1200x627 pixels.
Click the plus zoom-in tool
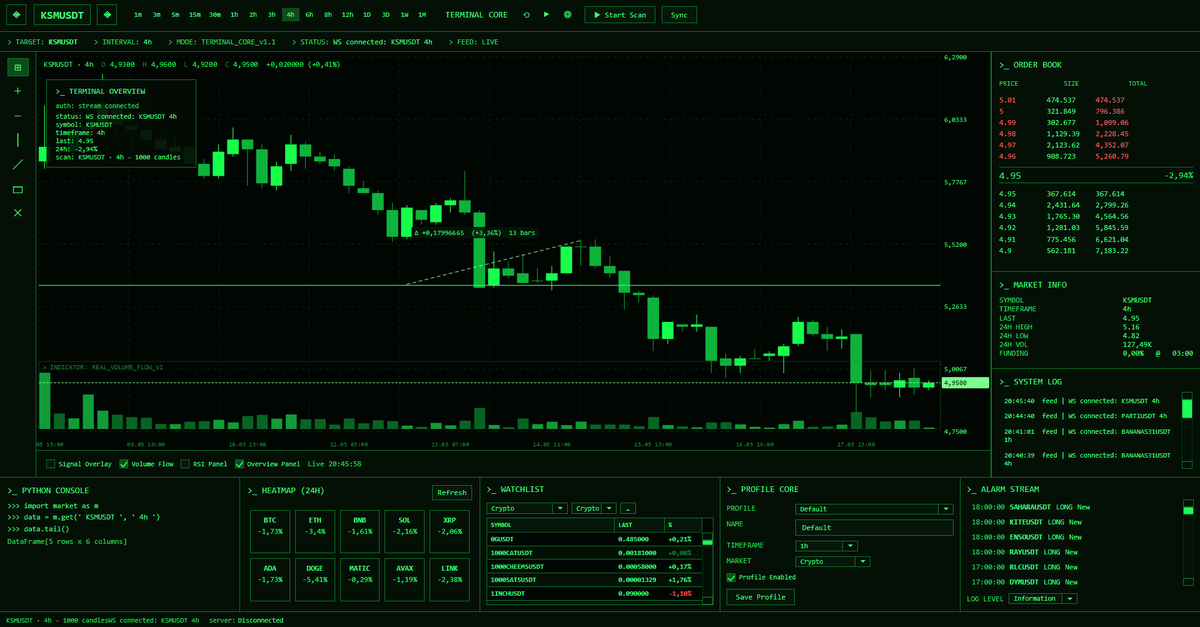18,91
